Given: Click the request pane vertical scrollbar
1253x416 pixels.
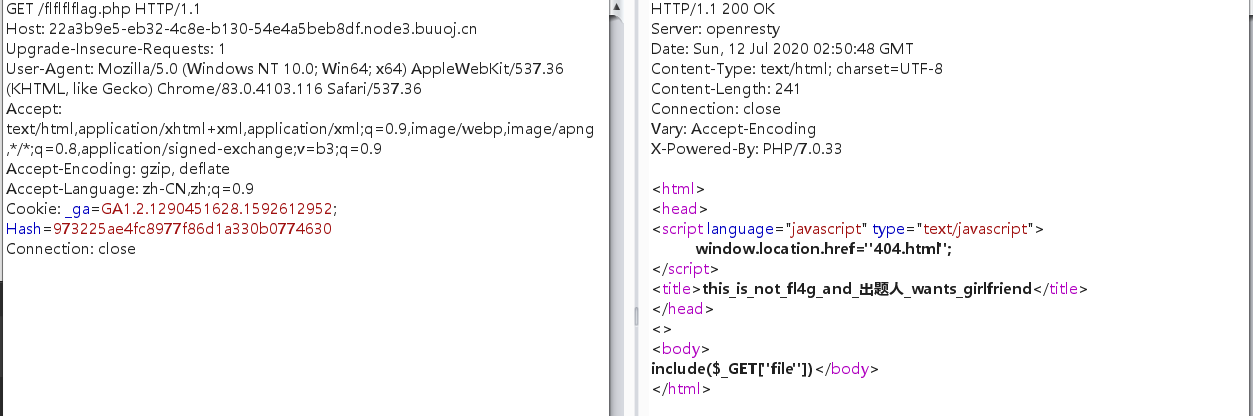Looking at the screenshot, I should (613, 208).
